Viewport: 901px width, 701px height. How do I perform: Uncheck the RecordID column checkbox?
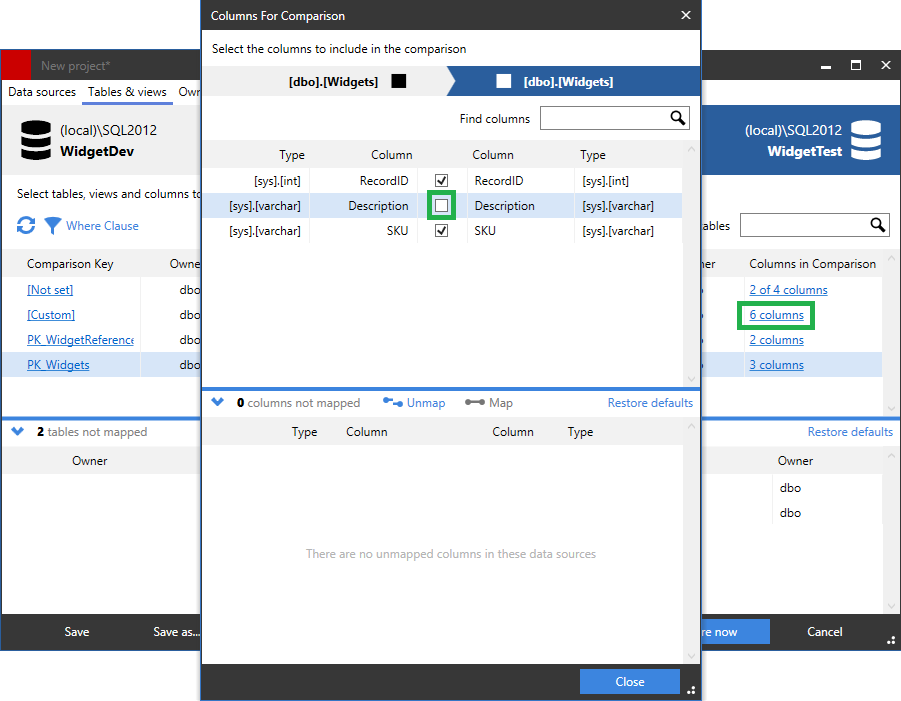point(441,180)
